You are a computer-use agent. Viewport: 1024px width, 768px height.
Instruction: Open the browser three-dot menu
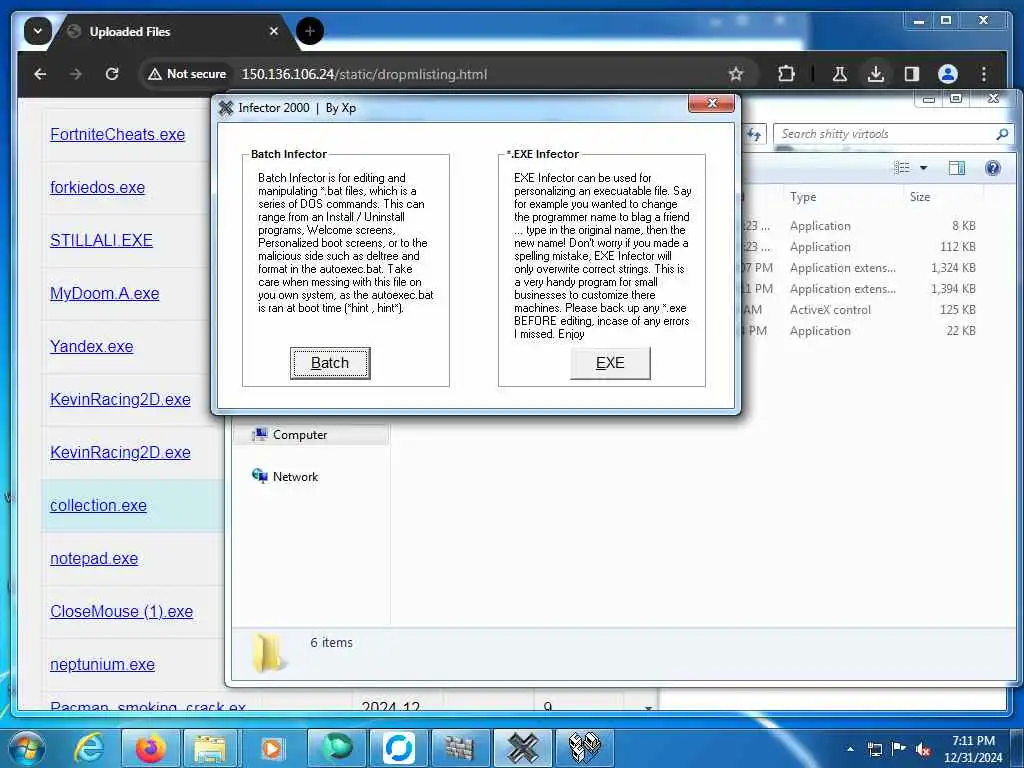pyautogui.click(x=984, y=74)
